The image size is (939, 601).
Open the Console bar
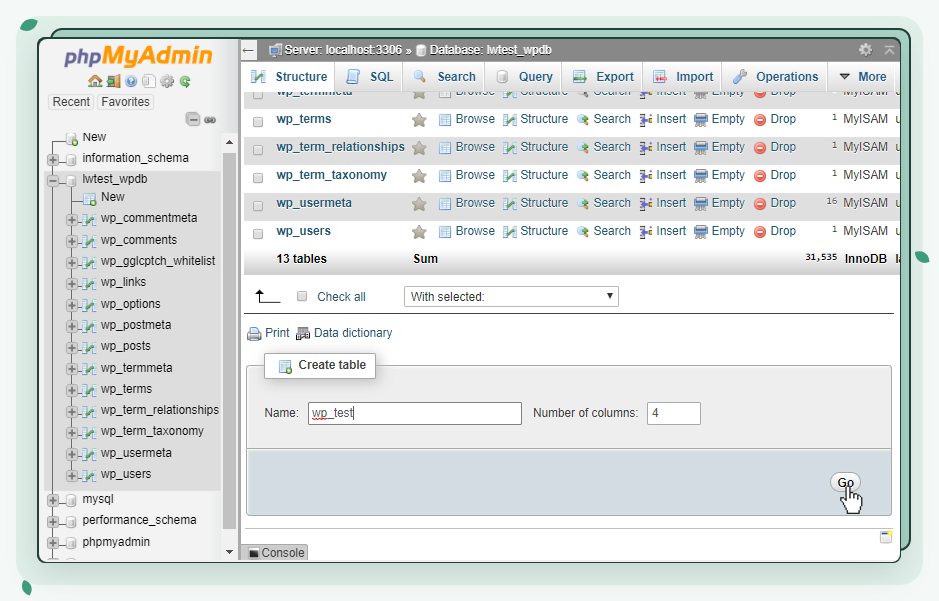[x=276, y=553]
